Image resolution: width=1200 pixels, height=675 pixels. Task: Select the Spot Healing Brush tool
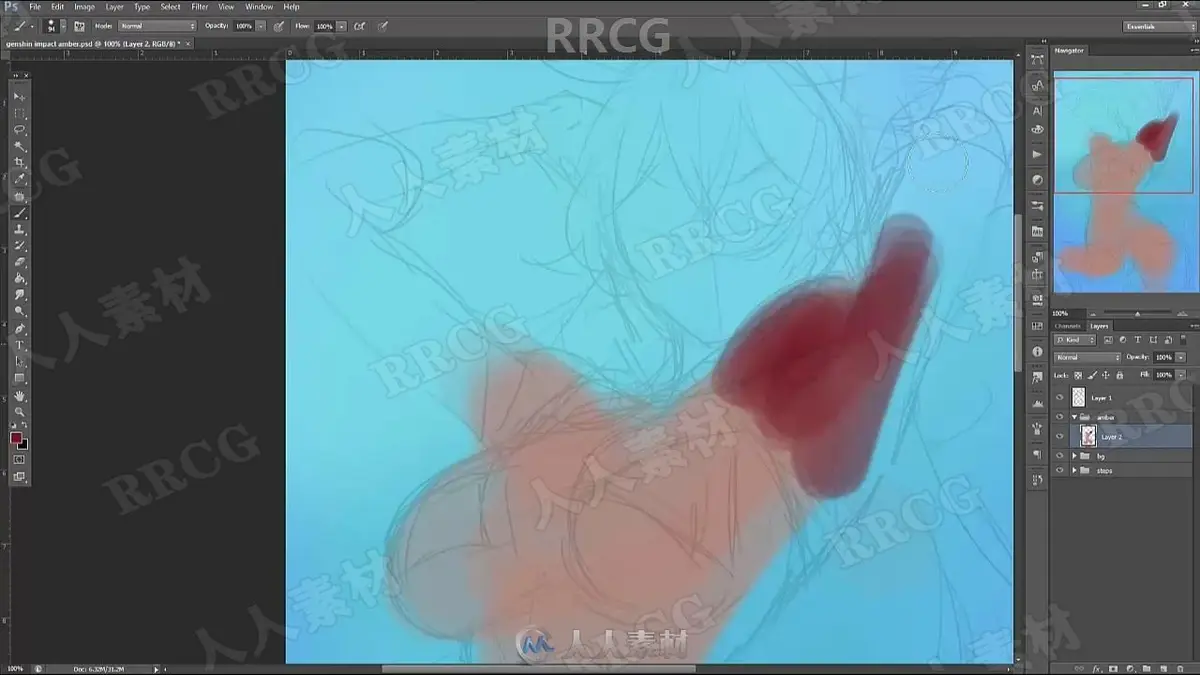[x=20, y=197]
